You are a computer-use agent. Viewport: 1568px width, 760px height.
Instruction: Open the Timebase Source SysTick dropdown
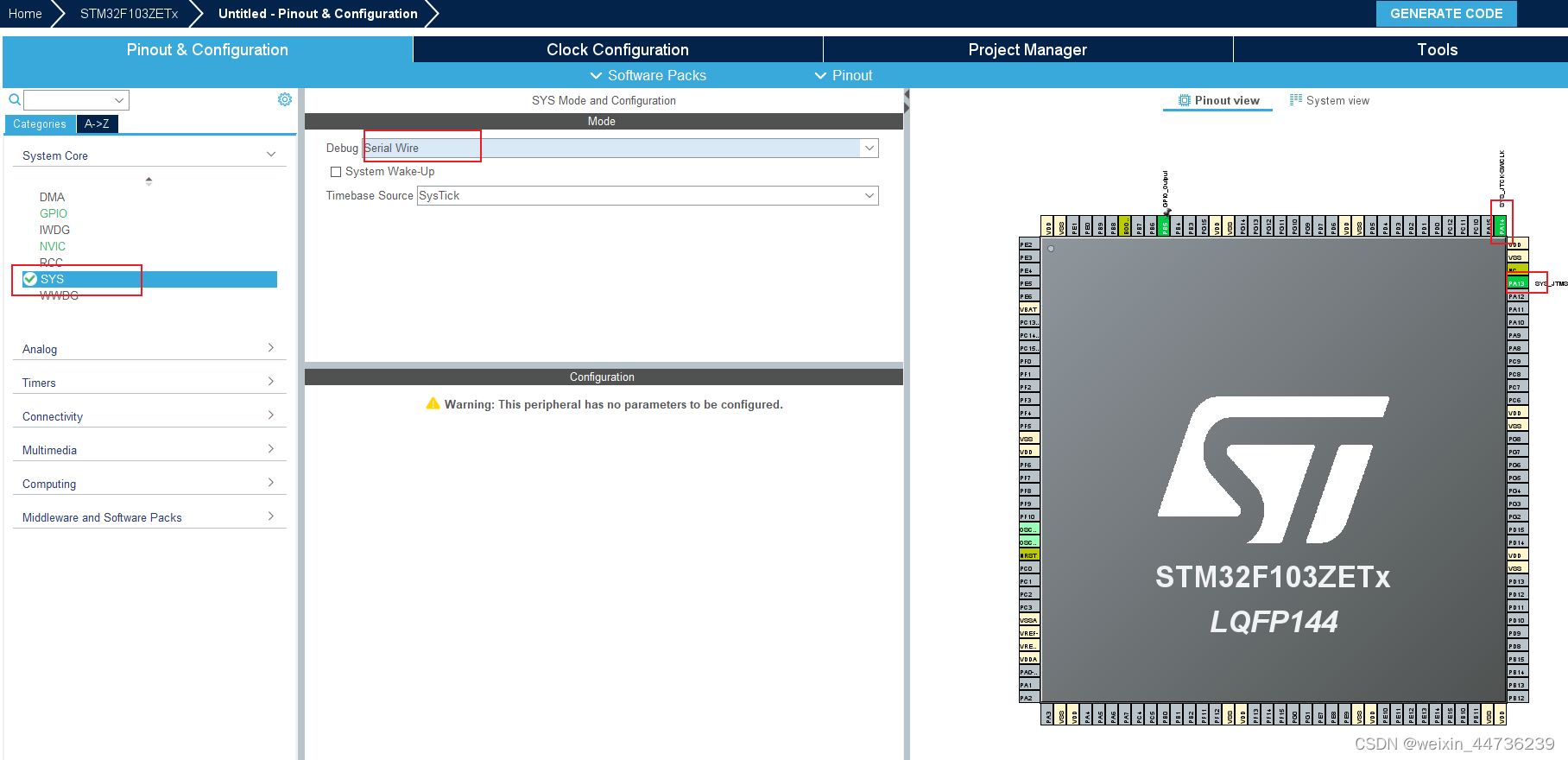[648, 196]
